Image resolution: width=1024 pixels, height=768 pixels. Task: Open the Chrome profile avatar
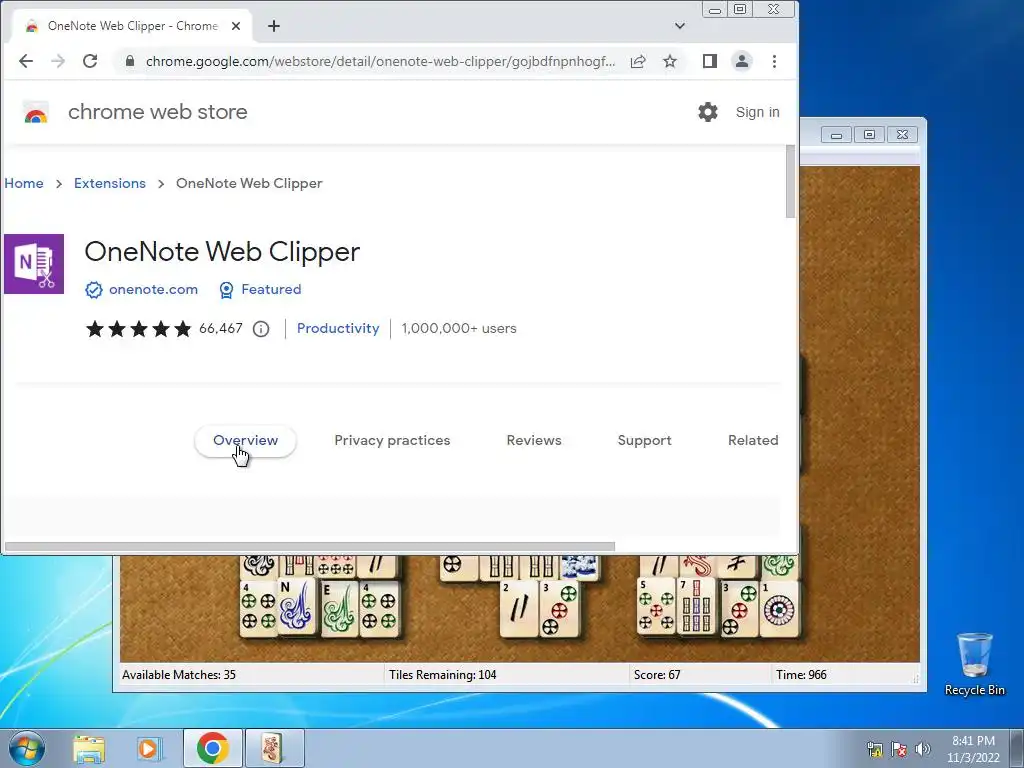coord(742,61)
